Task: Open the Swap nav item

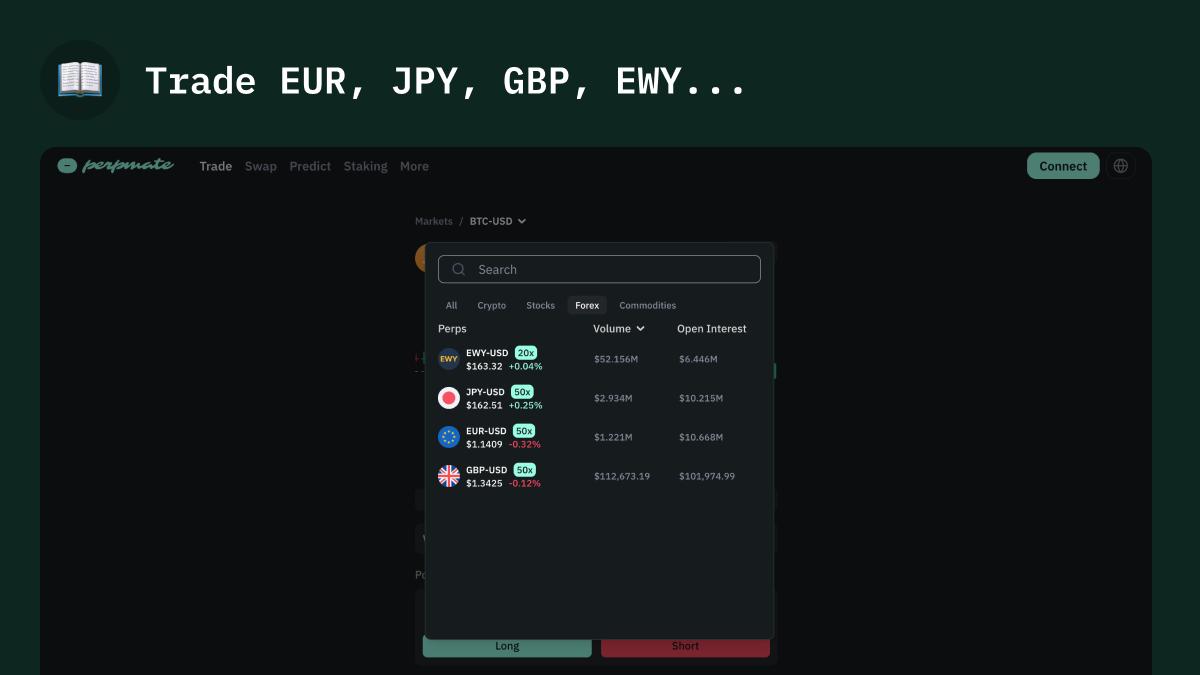Action: click(x=261, y=166)
